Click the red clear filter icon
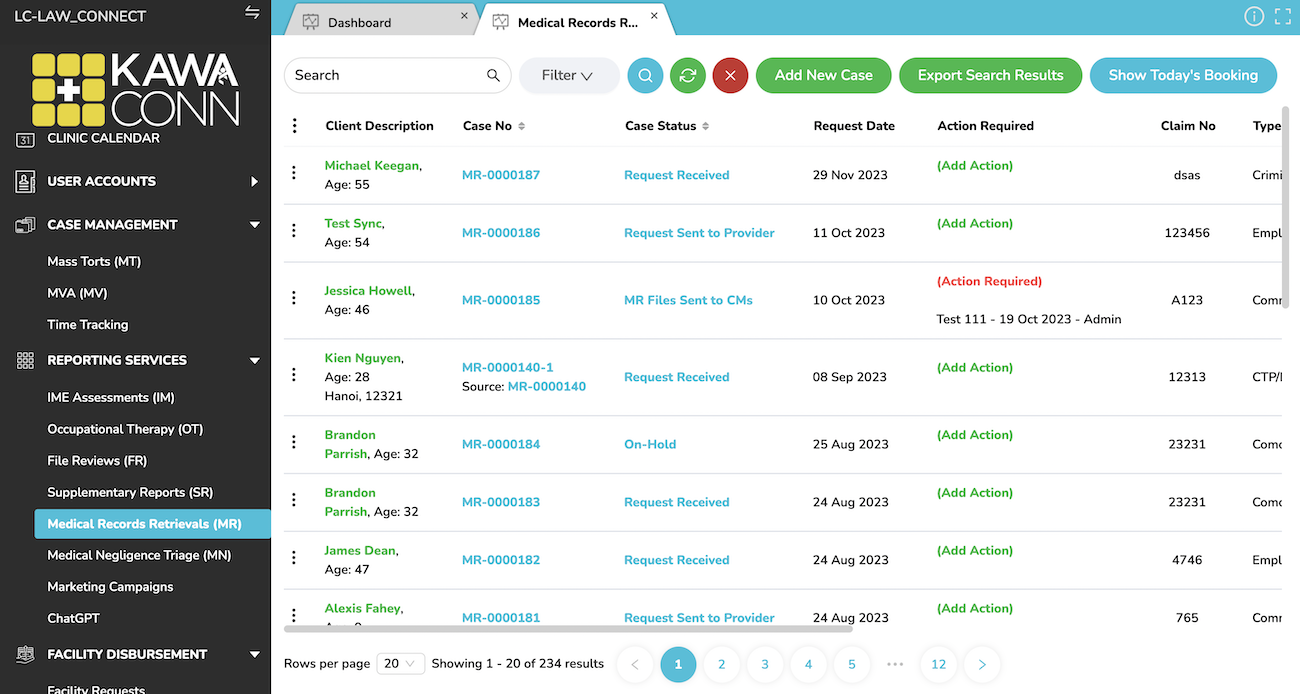The height and width of the screenshot is (694, 1300). 730,75
